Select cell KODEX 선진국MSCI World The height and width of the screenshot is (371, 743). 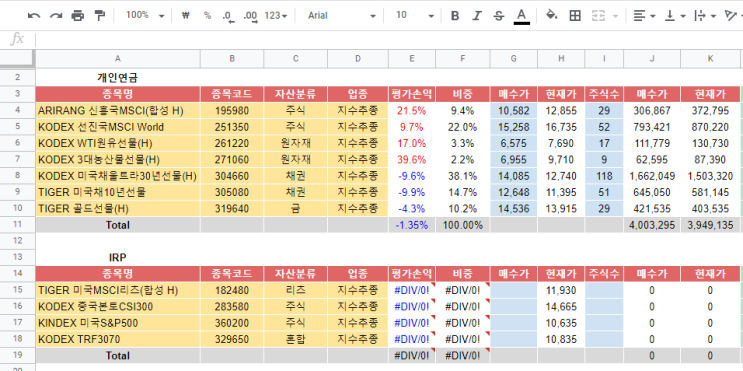click(118, 127)
